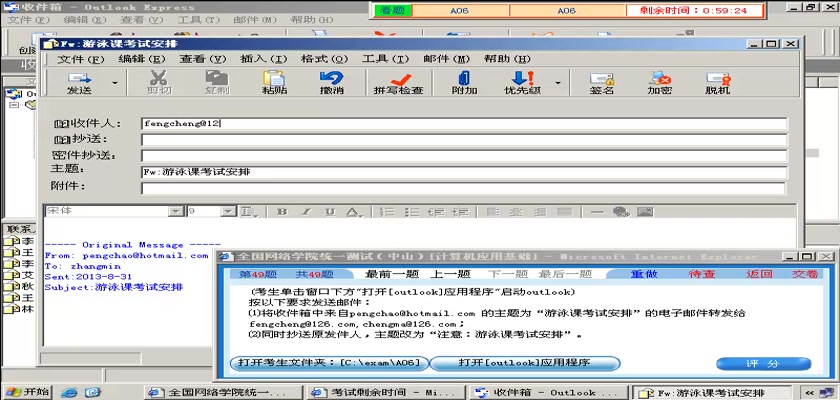
Task: Click the 返回 link in exam window
Action: click(760, 274)
